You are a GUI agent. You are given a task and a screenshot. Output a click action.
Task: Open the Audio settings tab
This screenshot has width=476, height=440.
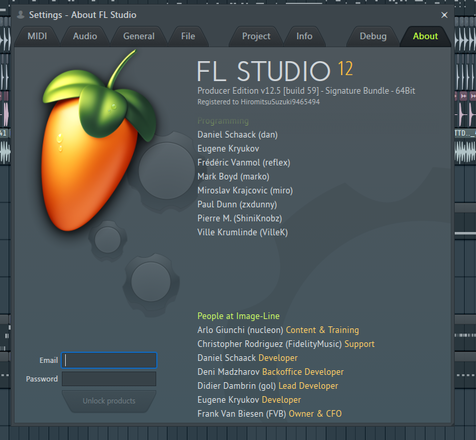(x=85, y=36)
